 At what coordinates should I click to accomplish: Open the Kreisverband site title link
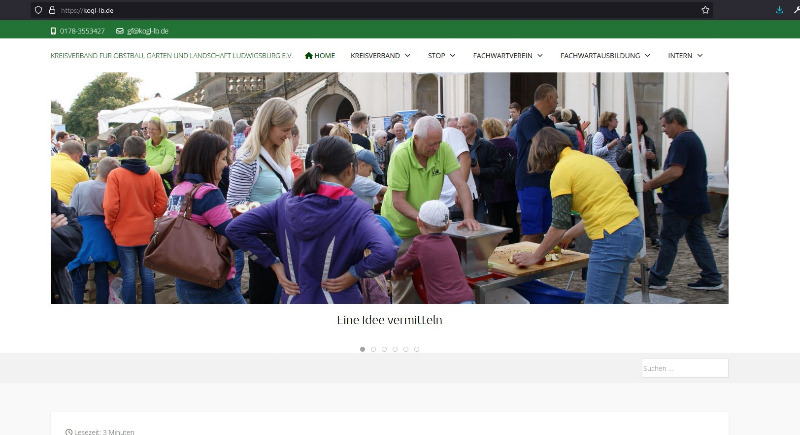171,56
